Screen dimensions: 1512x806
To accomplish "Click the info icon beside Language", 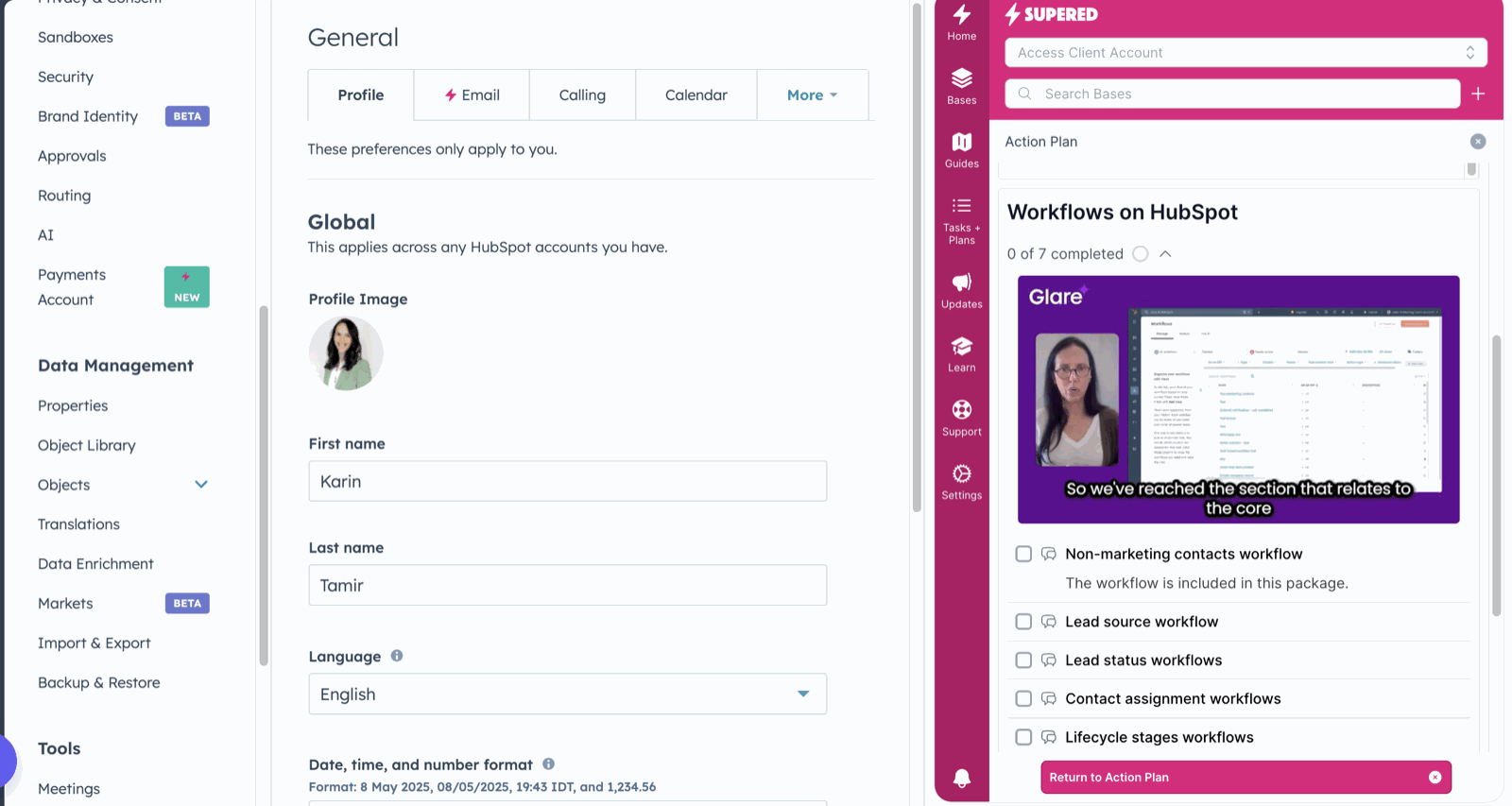I will click(x=397, y=656).
